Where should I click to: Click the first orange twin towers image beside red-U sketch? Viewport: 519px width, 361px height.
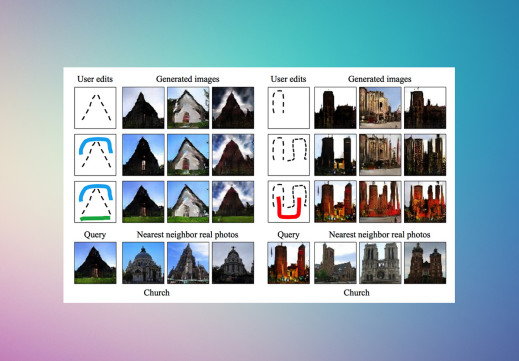point(335,202)
